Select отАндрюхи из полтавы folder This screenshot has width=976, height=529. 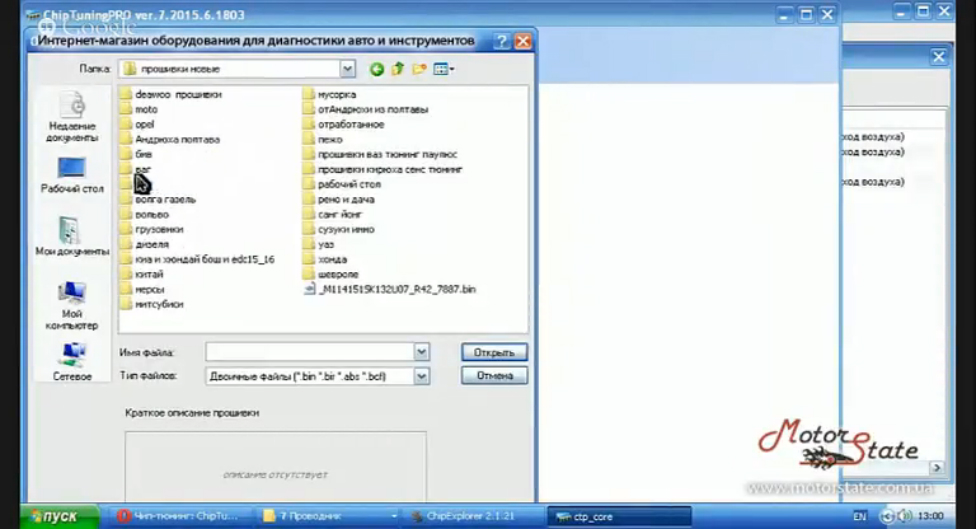tap(366, 110)
